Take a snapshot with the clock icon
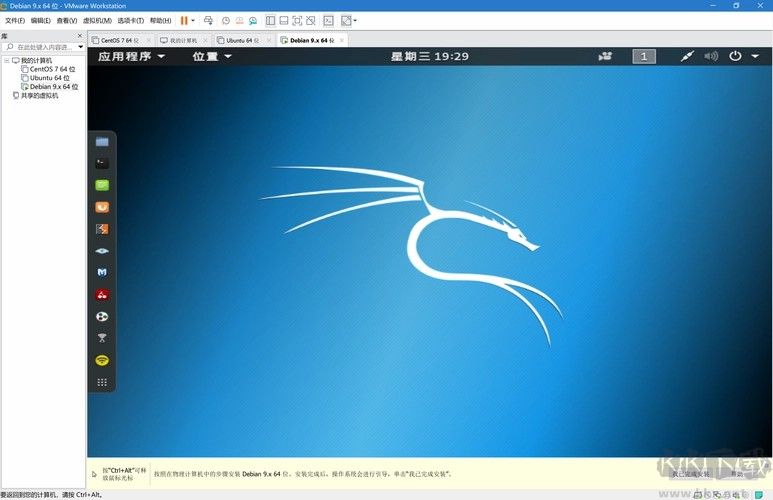The height and width of the screenshot is (500, 773). pyautogui.click(x=226, y=21)
